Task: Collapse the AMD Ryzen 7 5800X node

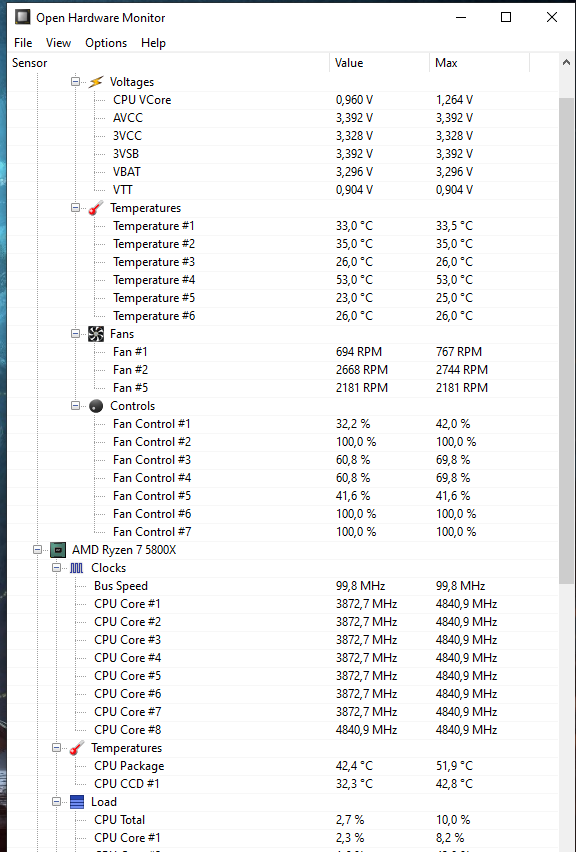Action: 37,550
